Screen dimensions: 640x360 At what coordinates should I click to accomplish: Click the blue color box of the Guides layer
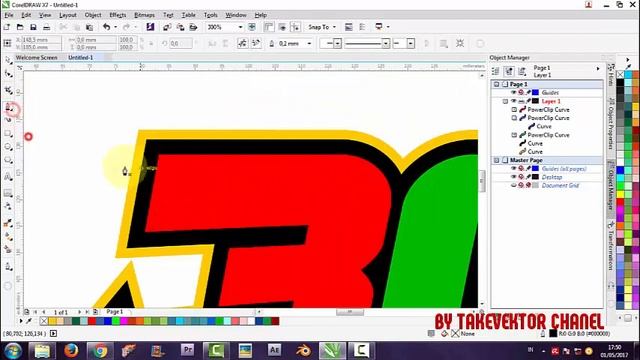pos(535,93)
